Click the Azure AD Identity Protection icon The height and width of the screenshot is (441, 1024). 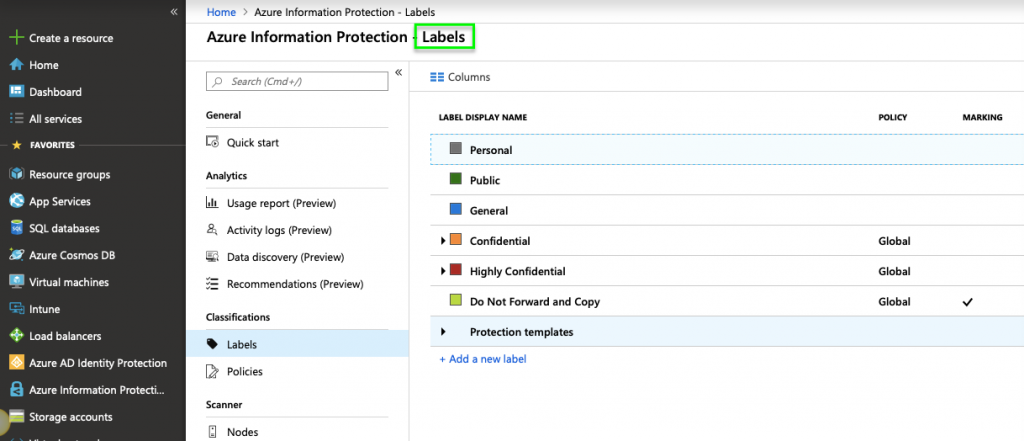click(x=16, y=363)
